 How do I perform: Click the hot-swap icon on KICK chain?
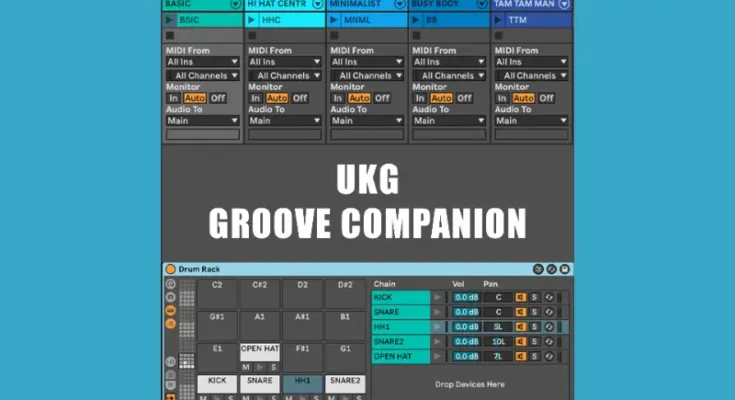point(548,297)
